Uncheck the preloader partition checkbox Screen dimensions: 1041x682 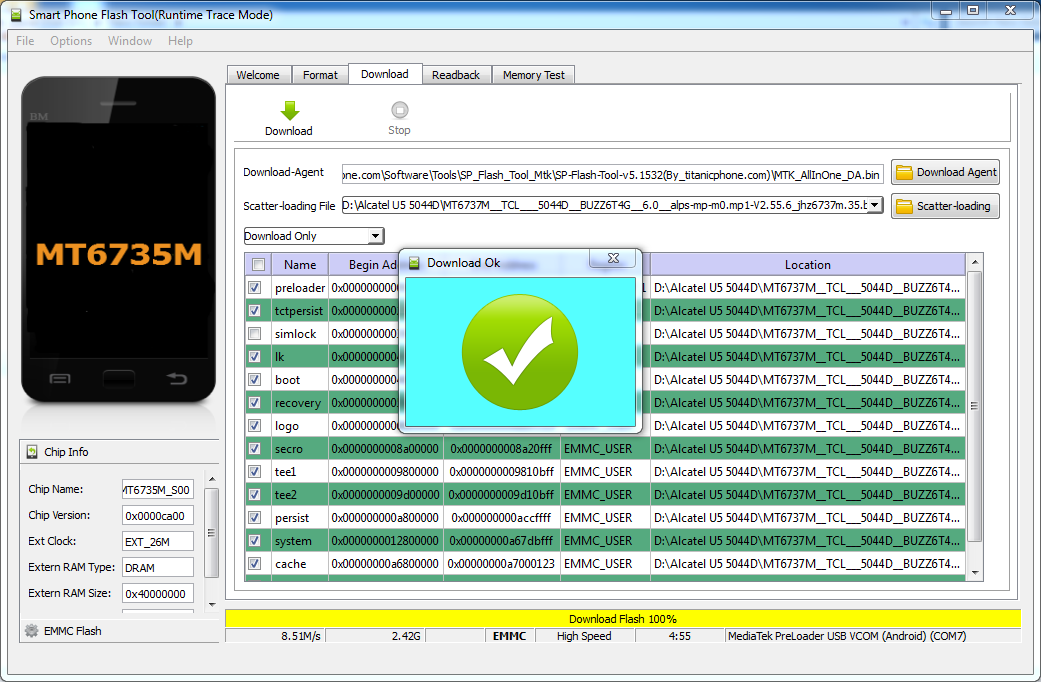point(254,288)
